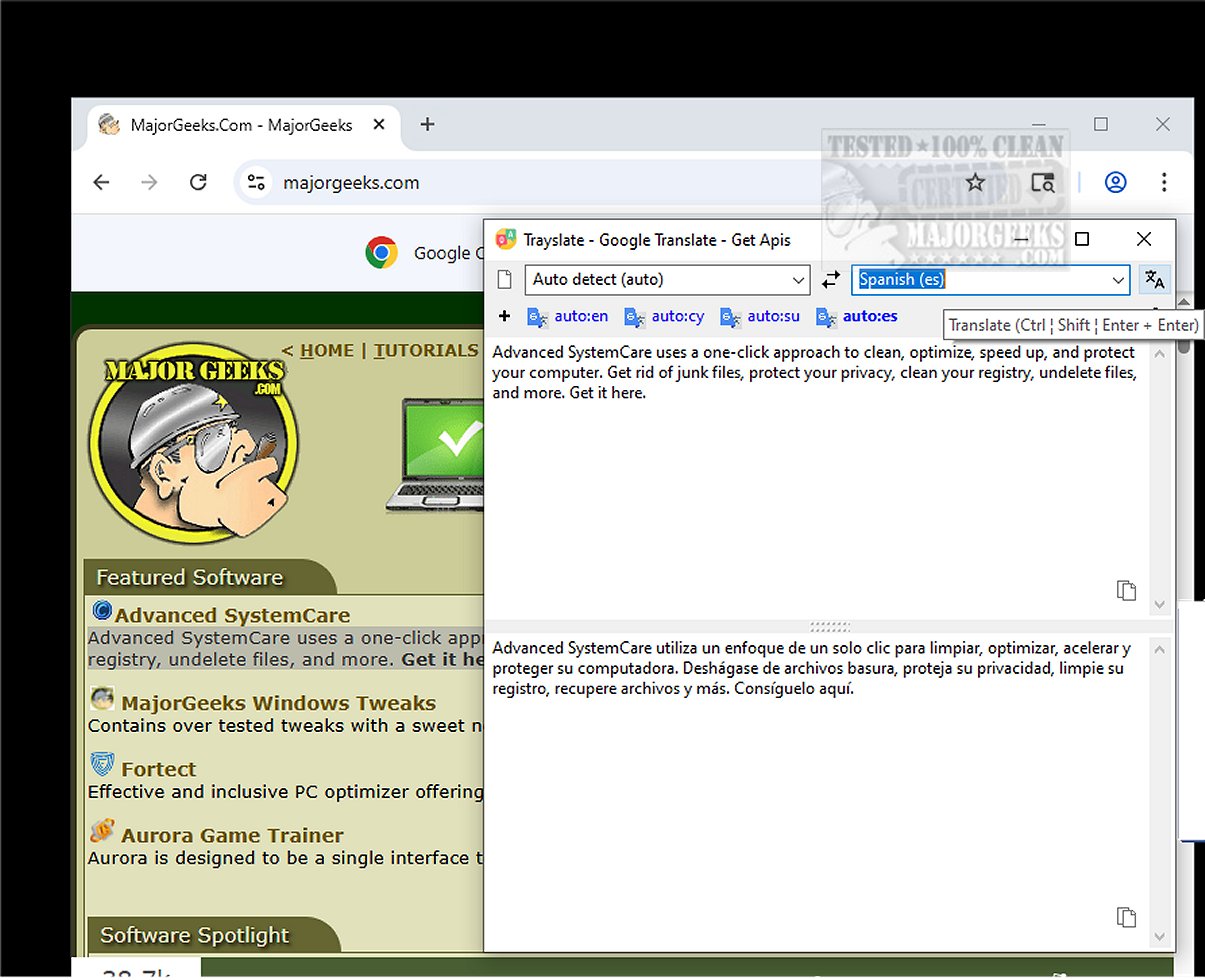Select the auto:cy language pair
Image resolution: width=1205 pixels, height=980 pixels.
coord(664,316)
